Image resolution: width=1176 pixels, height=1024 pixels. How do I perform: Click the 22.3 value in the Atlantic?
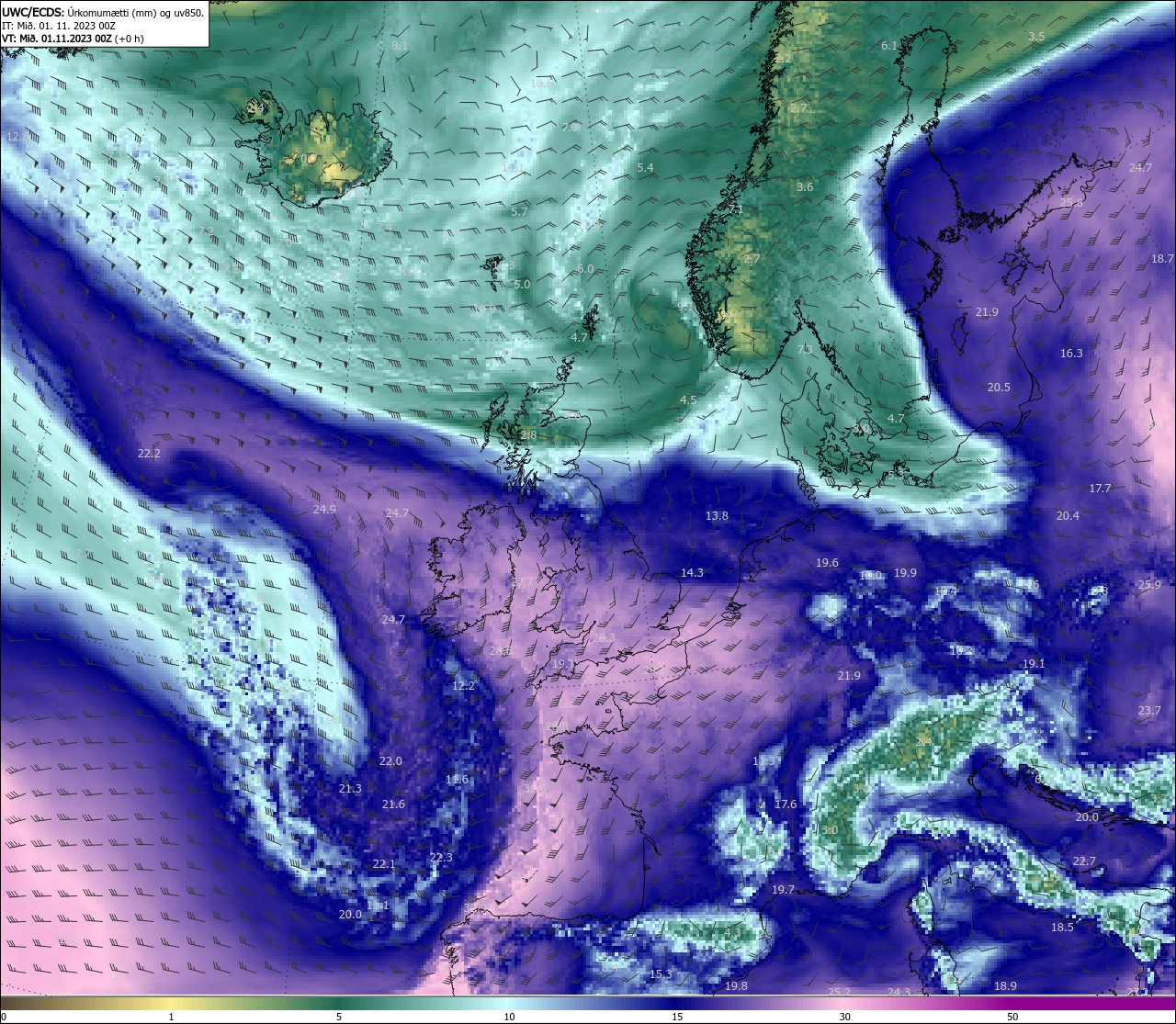click(441, 858)
